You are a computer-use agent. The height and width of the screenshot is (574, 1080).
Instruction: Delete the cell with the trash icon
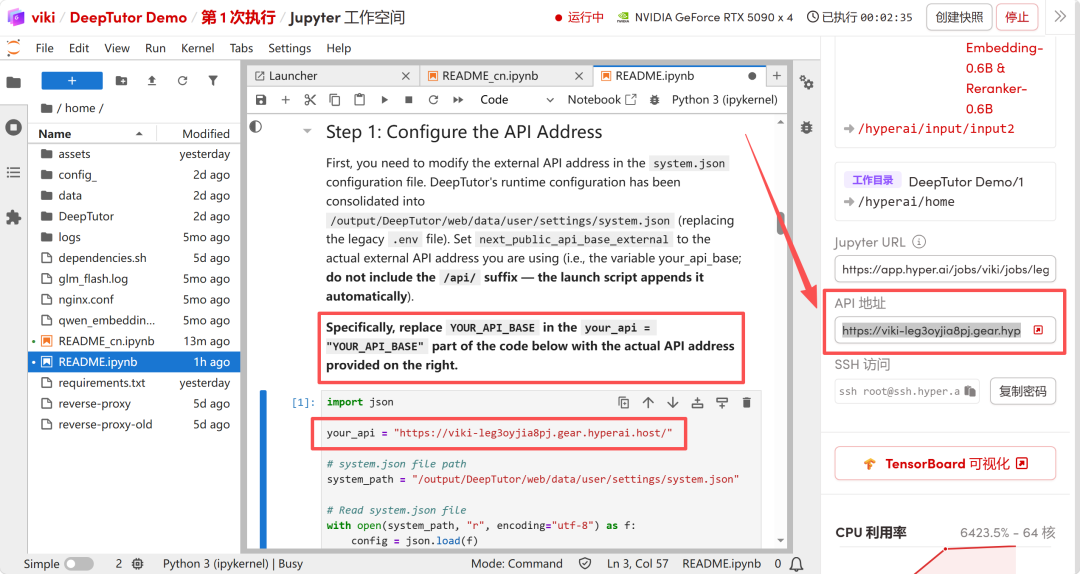[747, 402]
